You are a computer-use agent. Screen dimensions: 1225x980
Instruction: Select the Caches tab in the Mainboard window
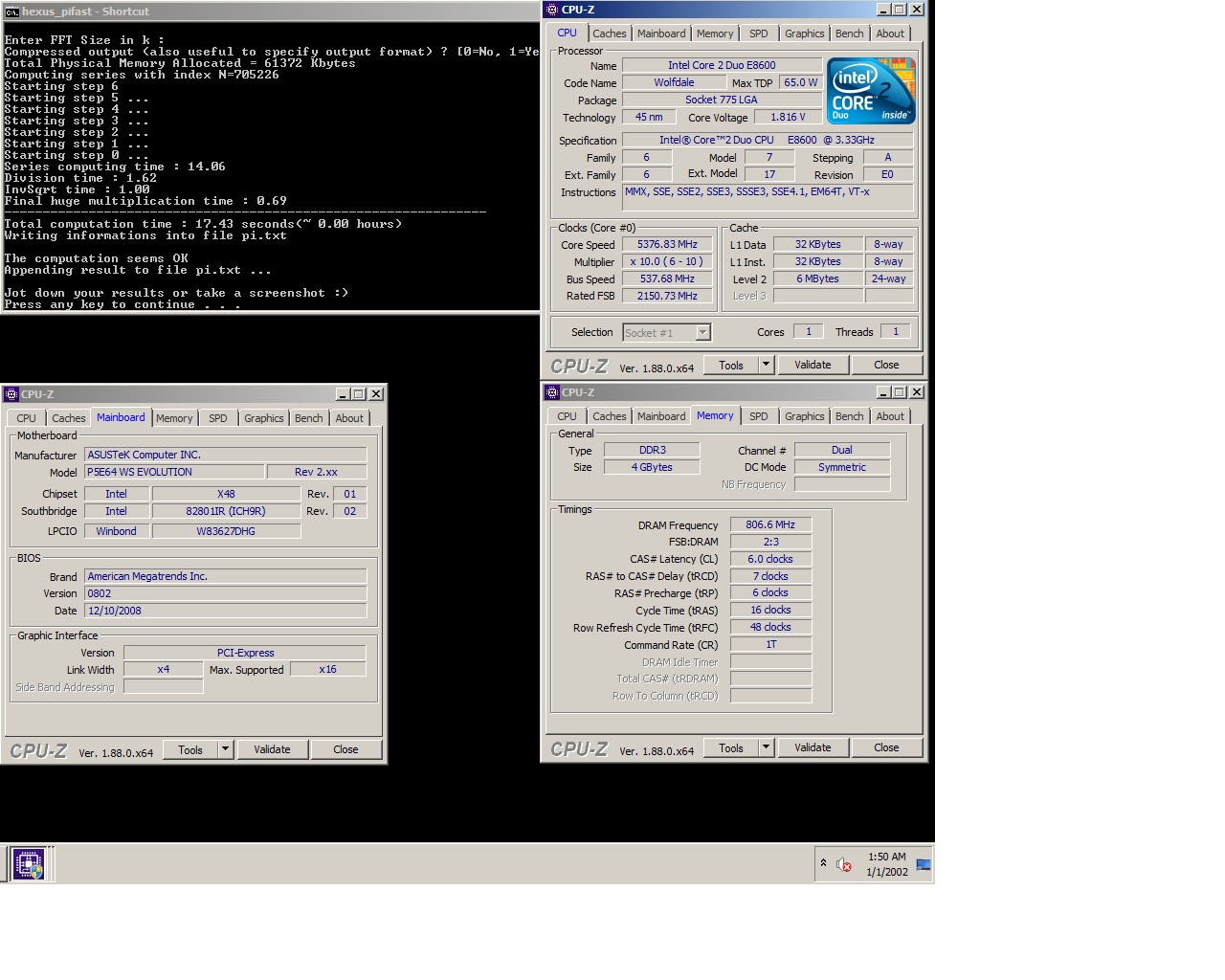tap(68, 418)
